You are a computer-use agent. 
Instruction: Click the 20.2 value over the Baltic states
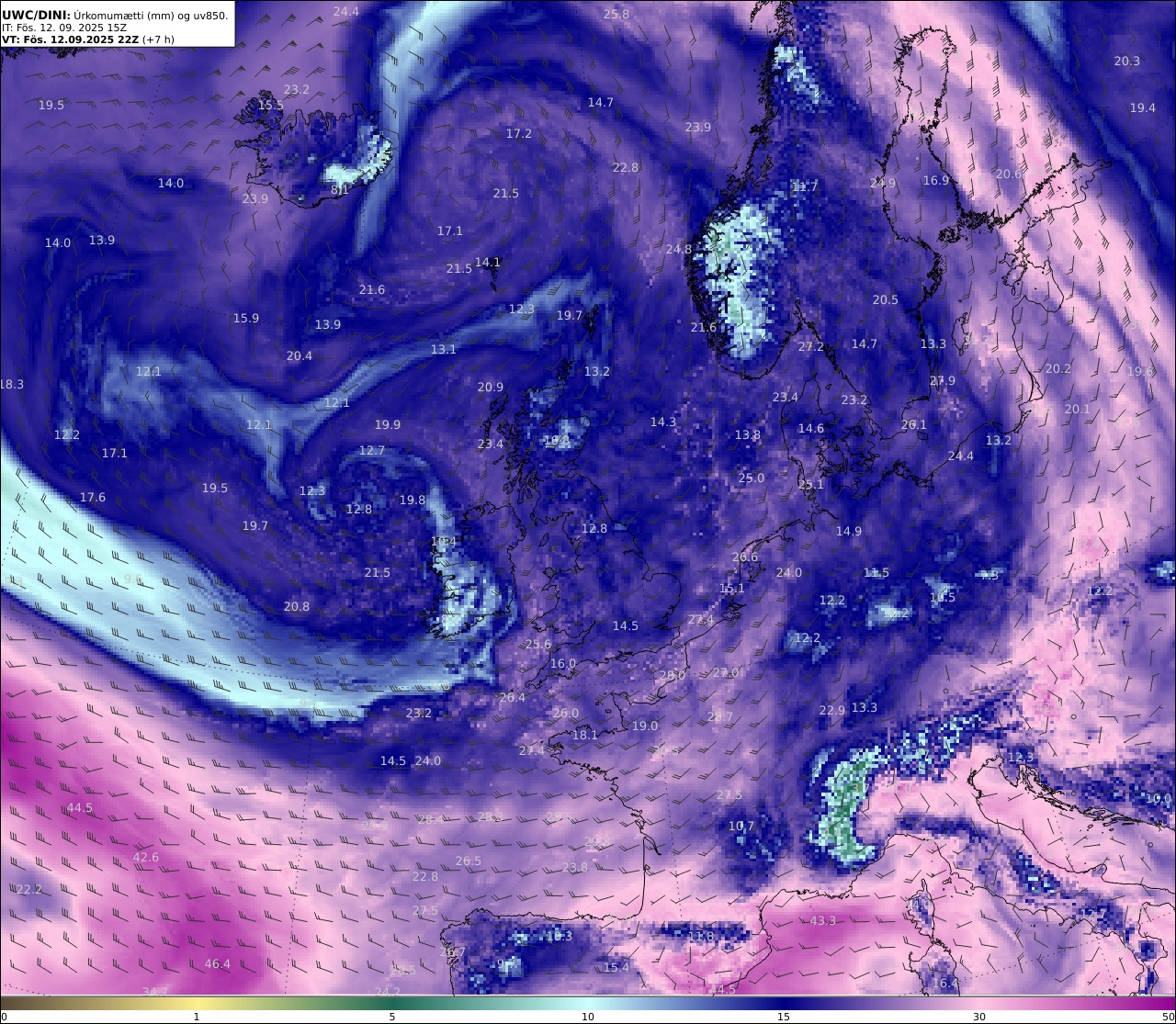(1058, 368)
